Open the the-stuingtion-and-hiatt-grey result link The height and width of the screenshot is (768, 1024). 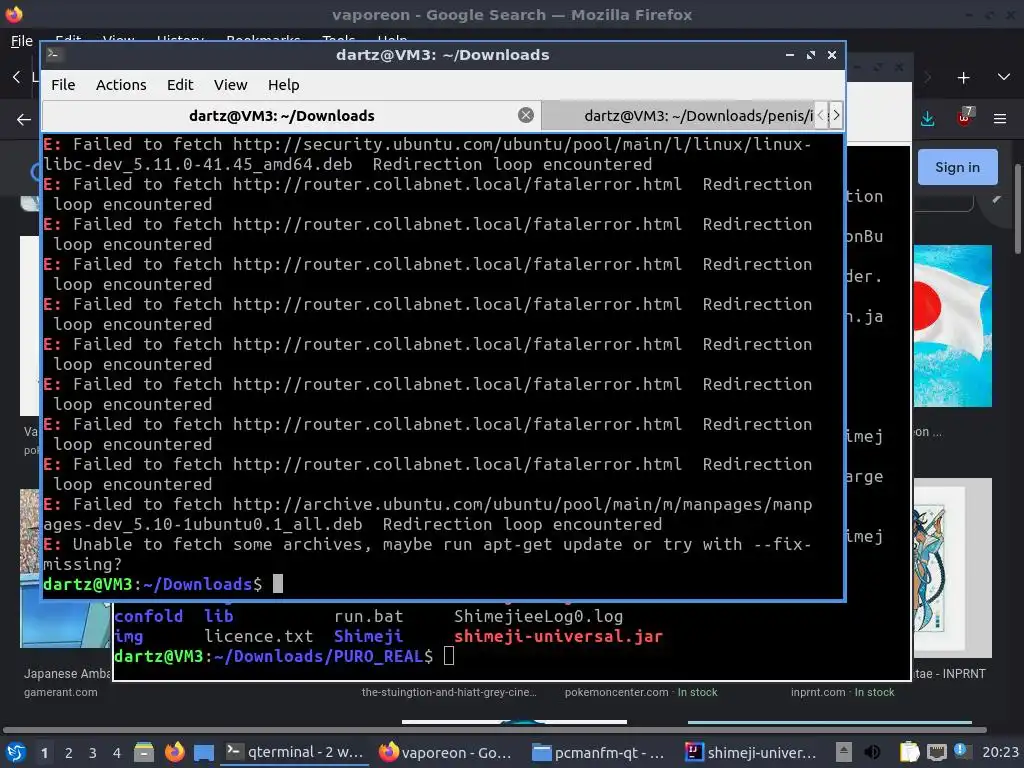pos(449,692)
